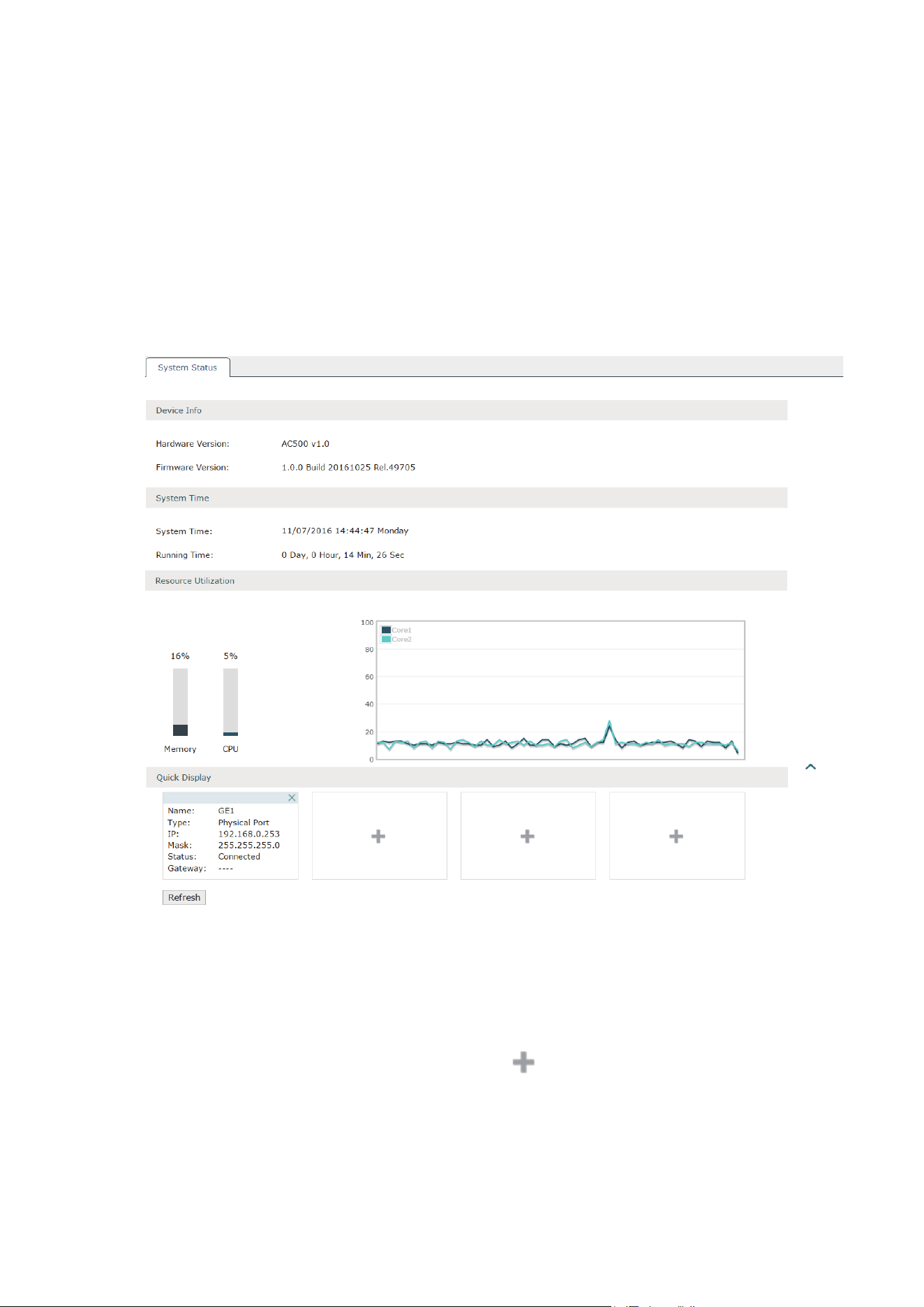This screenshot has width=924, height=1307.
Task: Add a port in the third quick display card
Action: (x=528, y=836)
